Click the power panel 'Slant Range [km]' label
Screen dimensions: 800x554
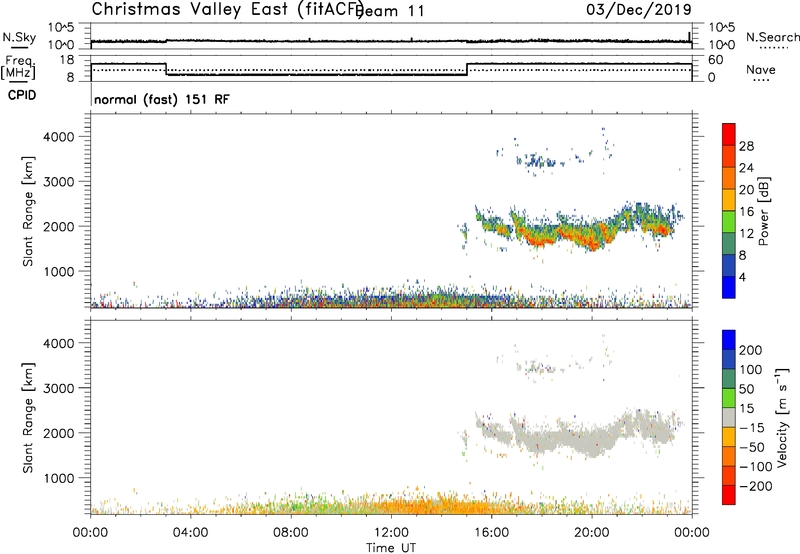coord(28,211)
